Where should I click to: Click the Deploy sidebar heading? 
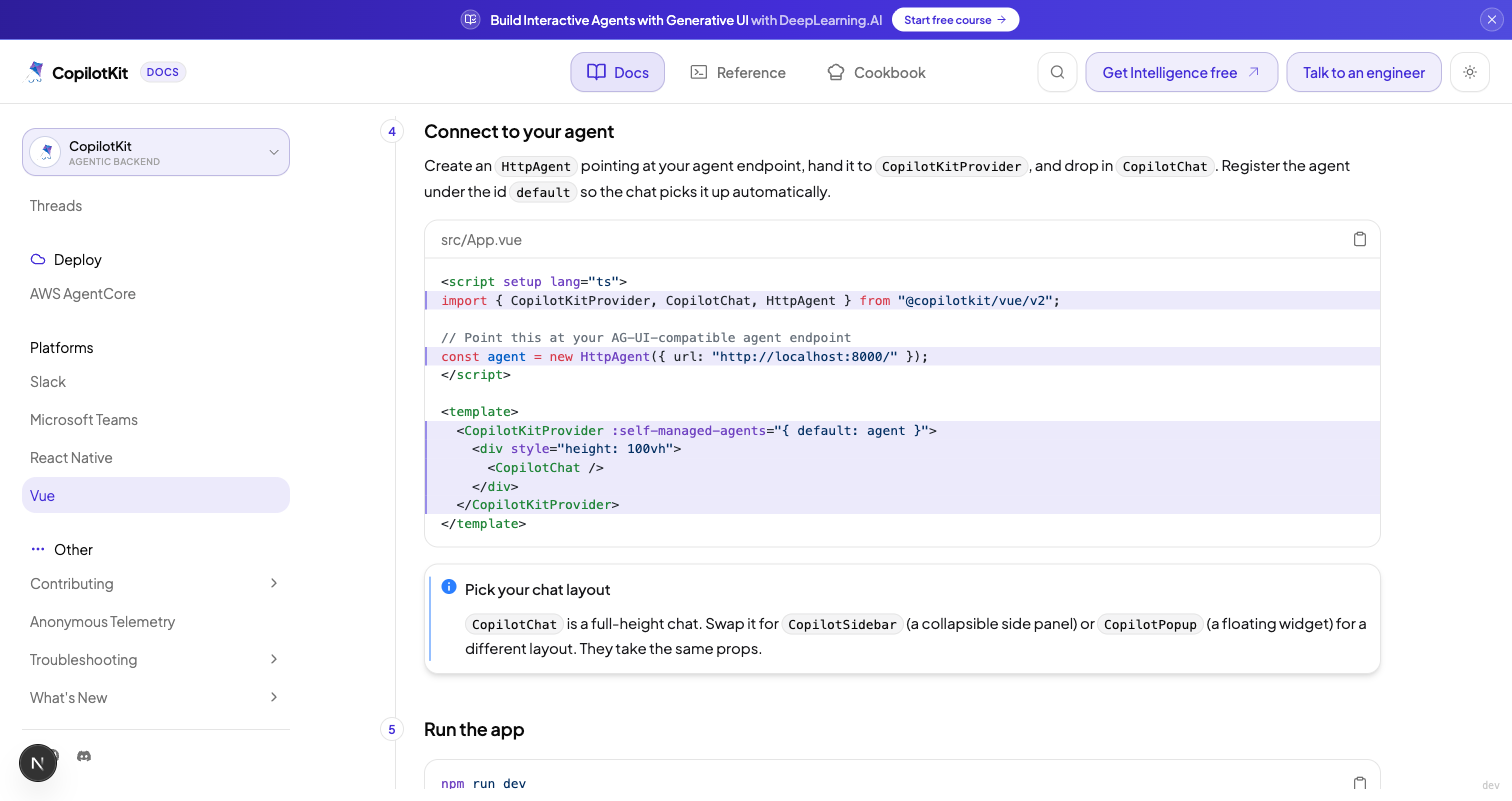click(78, 260)
